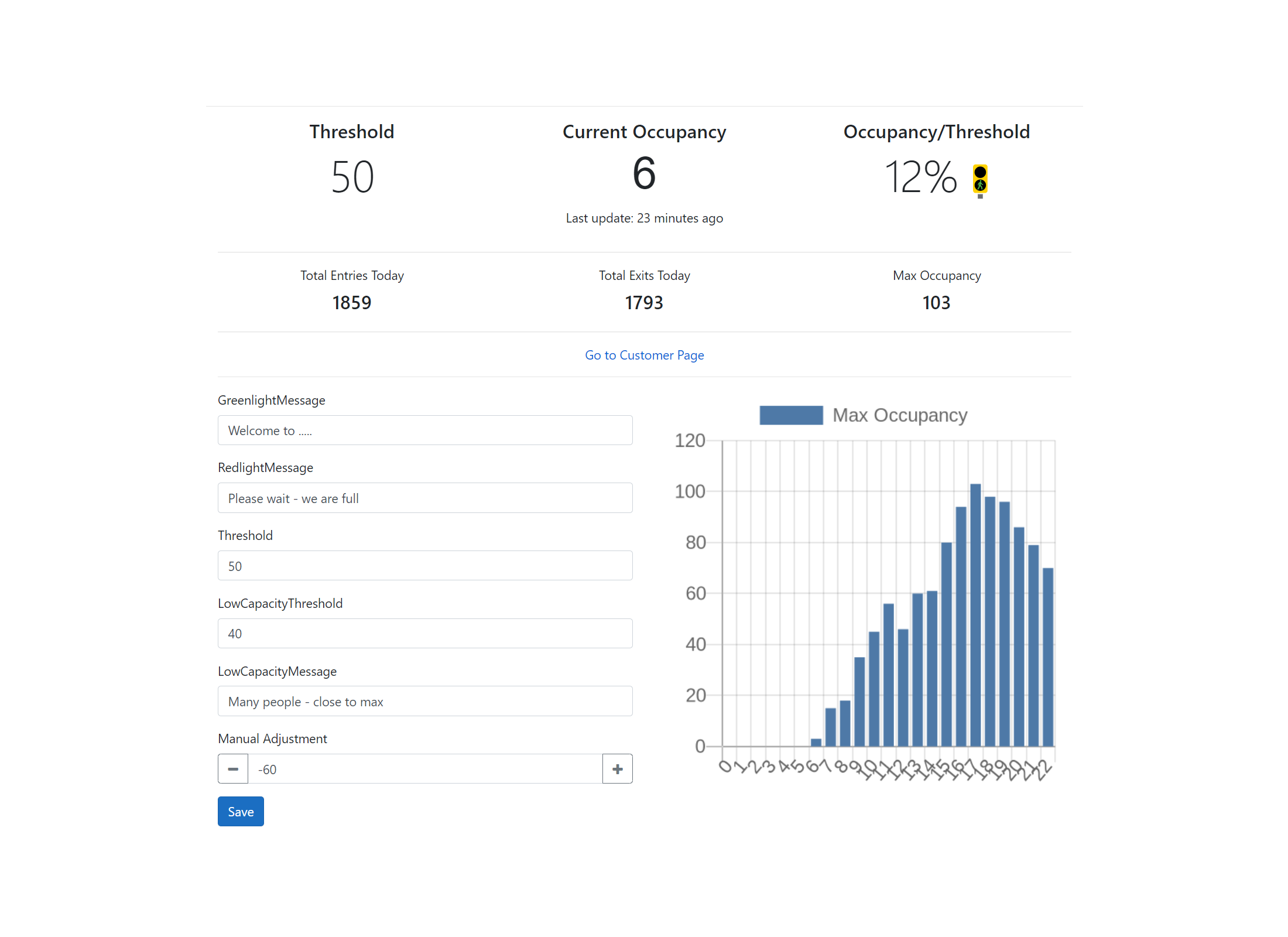
Task: Click the Max Occupancy legend label text
Action: tap(900, 415)
